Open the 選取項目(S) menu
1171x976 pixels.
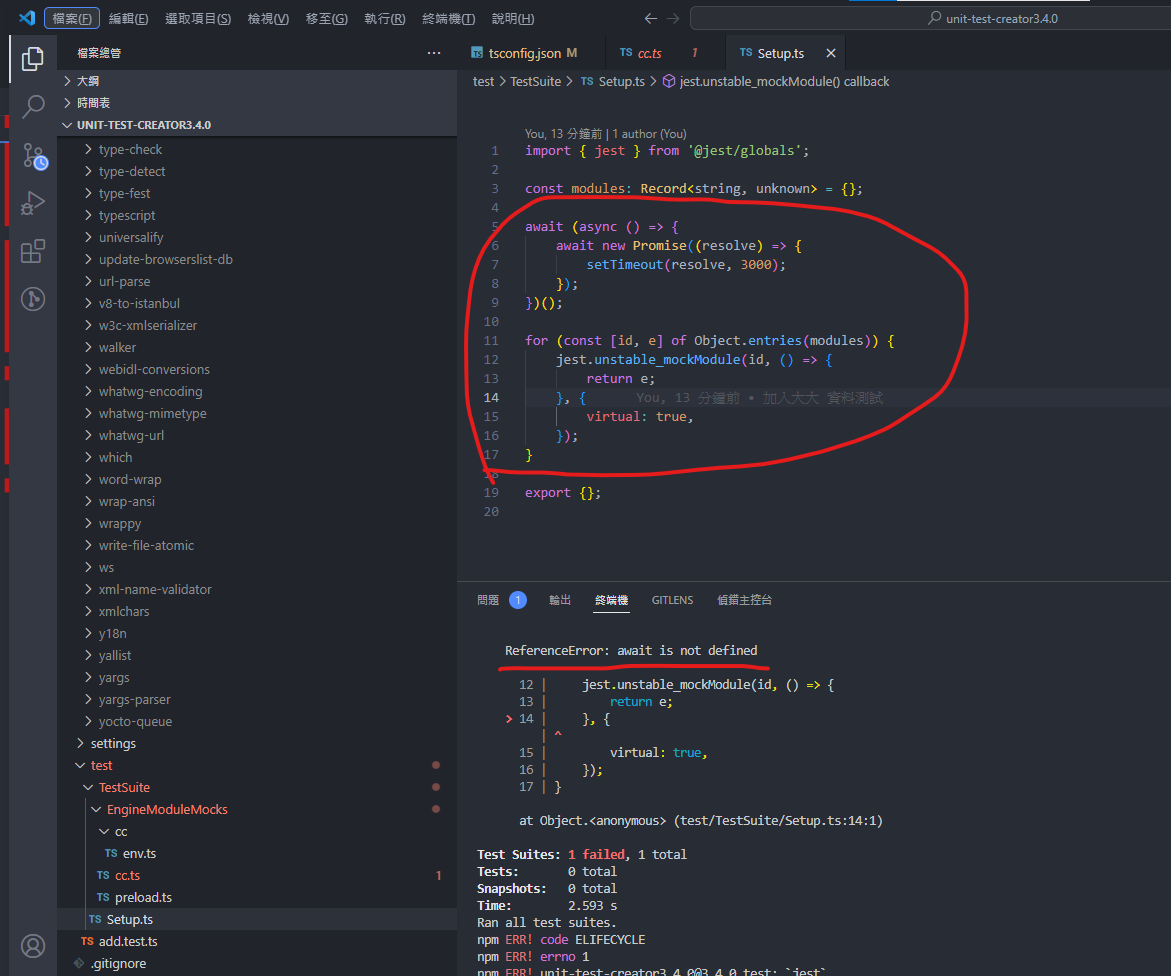(198, 19)
